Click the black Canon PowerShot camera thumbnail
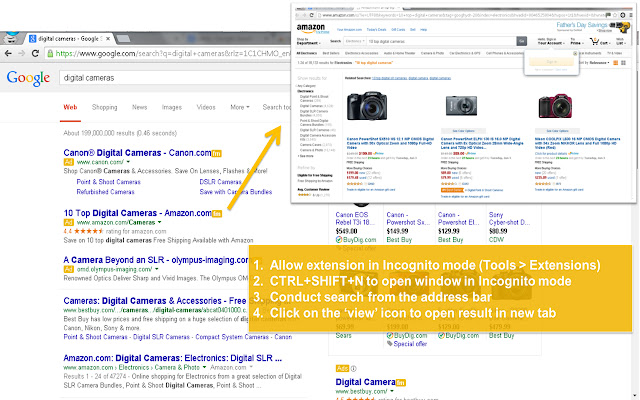This screenshot has width=640, height=400. click(367, 106)
